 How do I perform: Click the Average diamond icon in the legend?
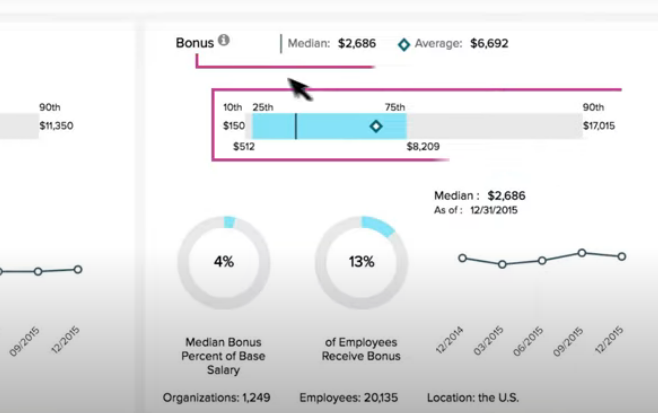(x=404, y=44)
